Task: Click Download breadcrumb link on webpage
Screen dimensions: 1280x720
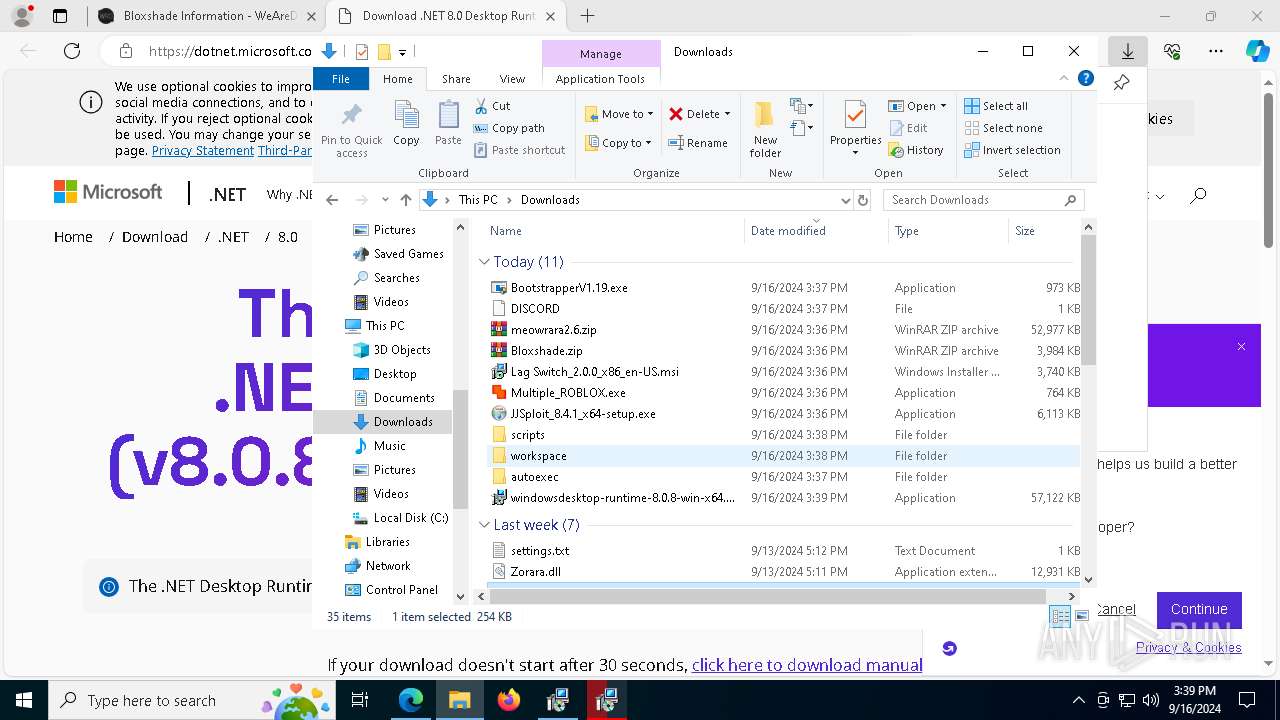Action: coord(155,237)
